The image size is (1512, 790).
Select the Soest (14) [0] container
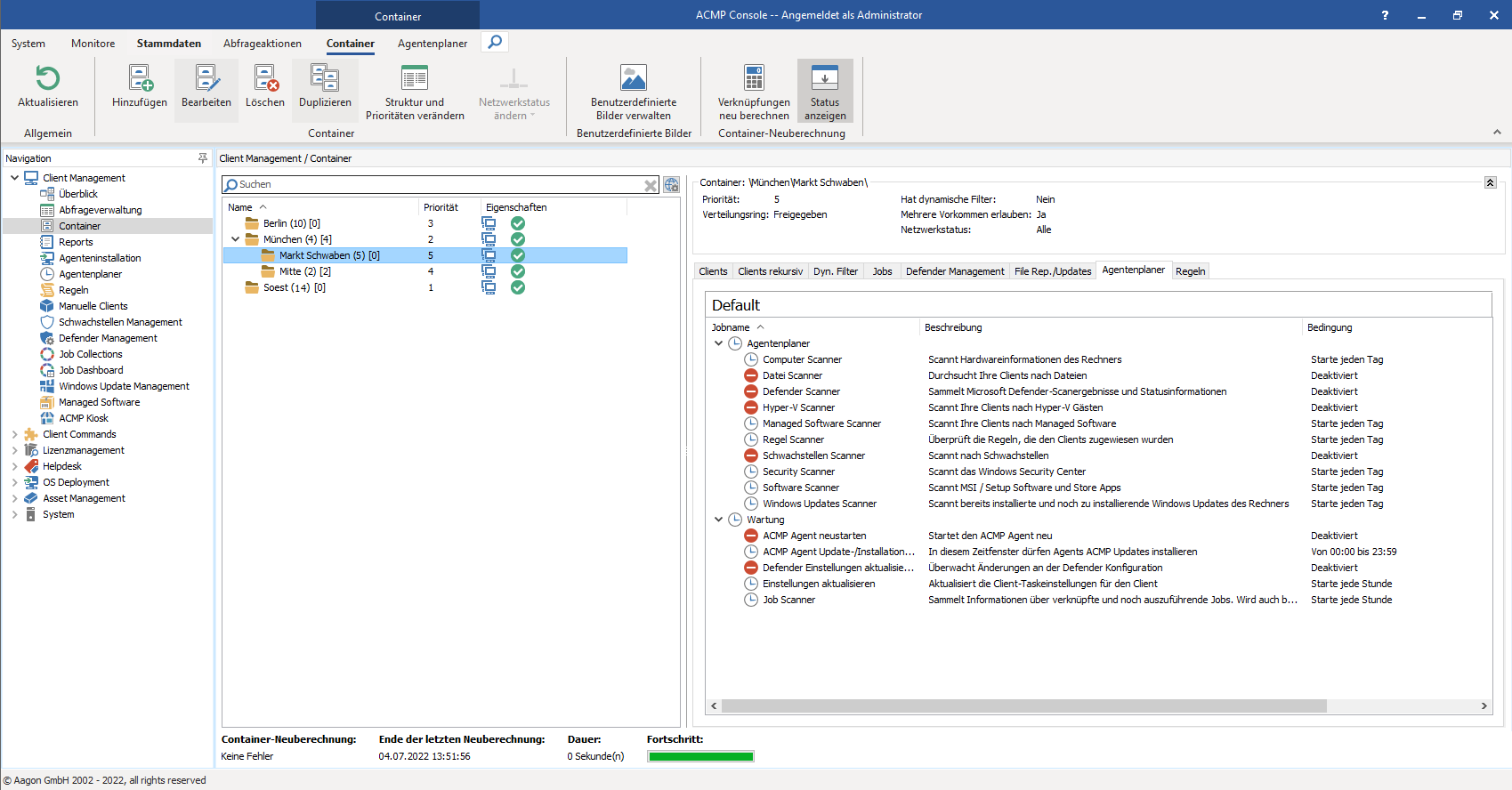pyautogui.click(x=294, y=287)
